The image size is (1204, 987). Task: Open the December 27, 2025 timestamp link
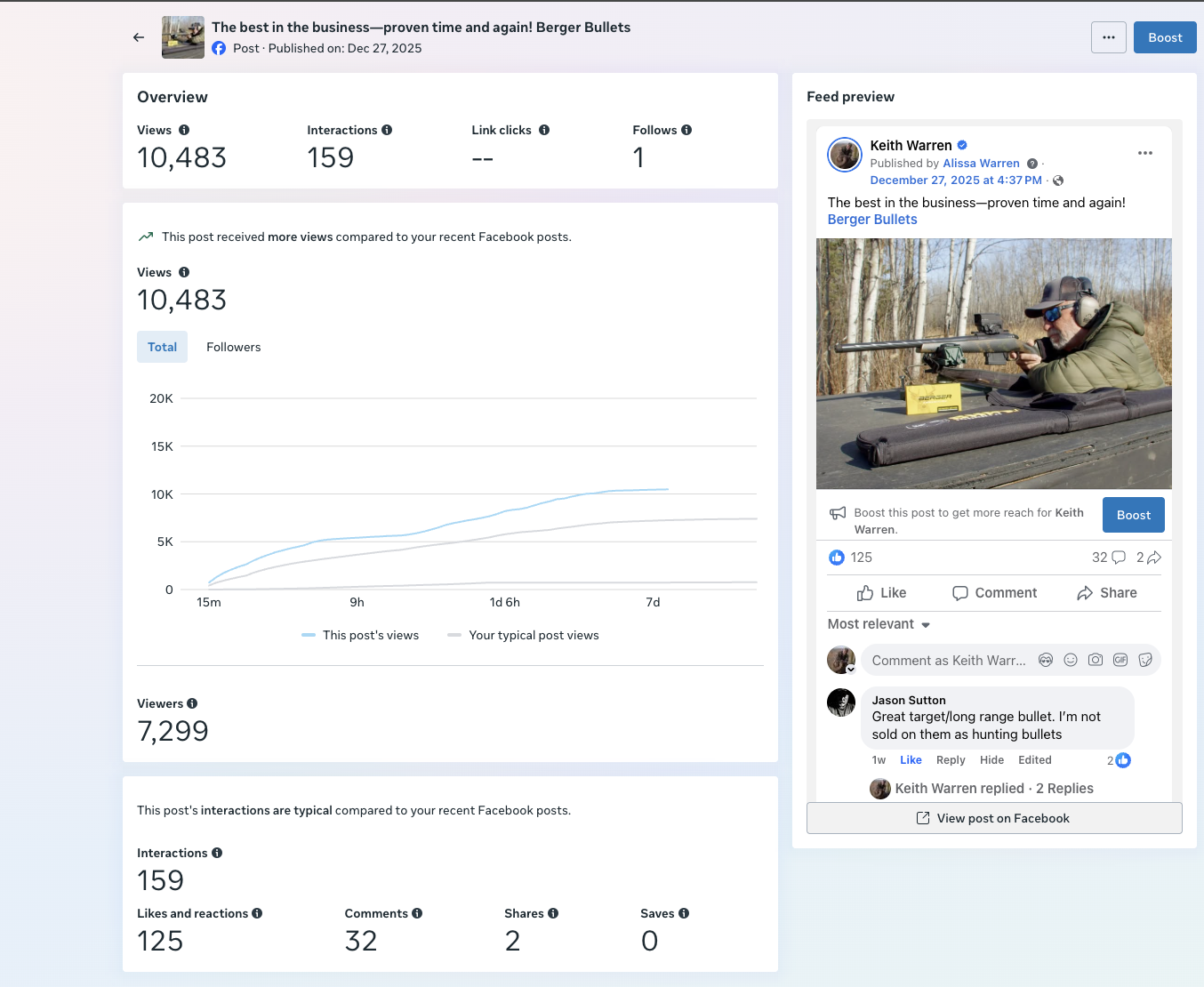coord(956,181)
